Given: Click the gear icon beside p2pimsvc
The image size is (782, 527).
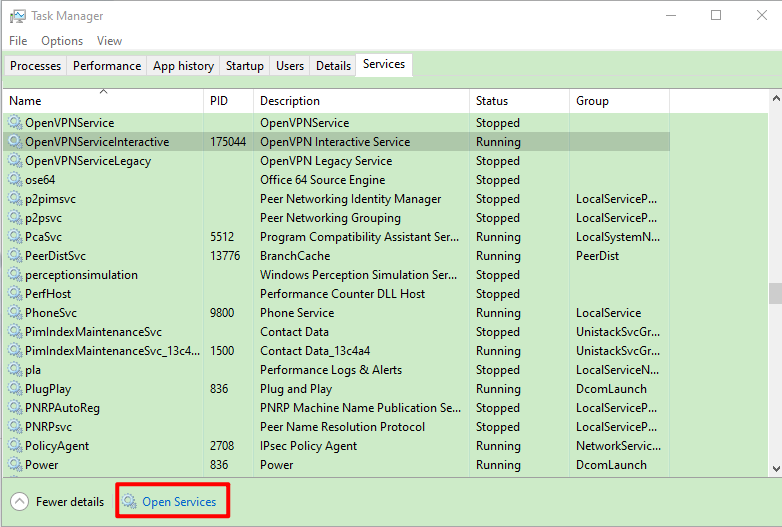Looking at the screenshot, I should [x=15, y=198].
